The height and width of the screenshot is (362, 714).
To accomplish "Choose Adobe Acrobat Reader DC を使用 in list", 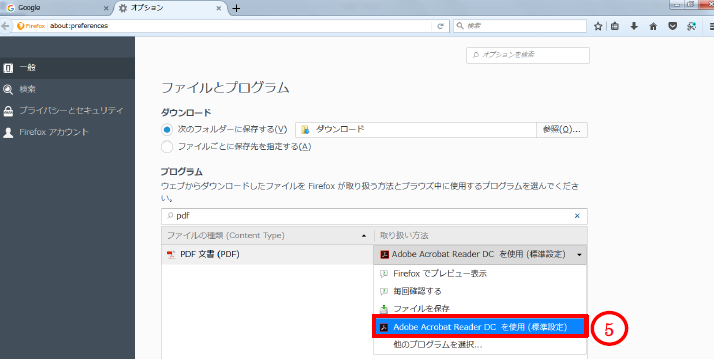I will (x=480, y=327).
